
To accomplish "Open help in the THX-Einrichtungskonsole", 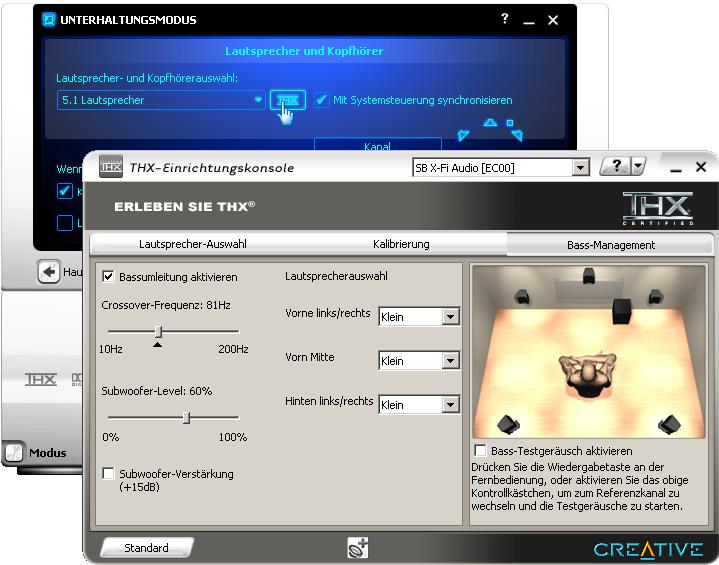I will pos(616,166).
